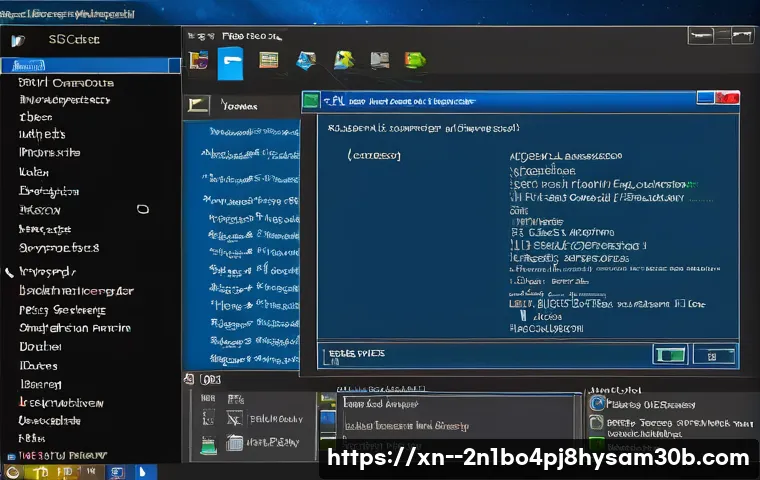Viewport: 760px width, 480px height.
Task: Click the toolbar icon with yellow arrow
Action: (344, 60)
